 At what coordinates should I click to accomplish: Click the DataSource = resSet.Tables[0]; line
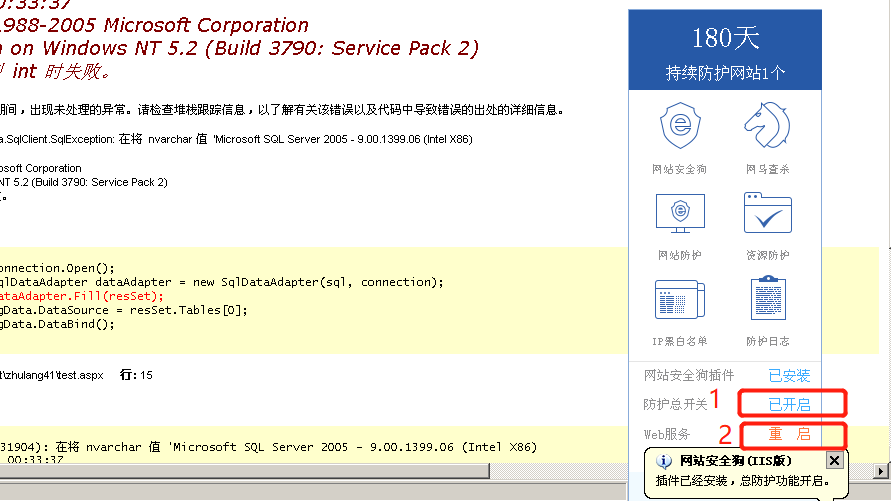[124, 310]
